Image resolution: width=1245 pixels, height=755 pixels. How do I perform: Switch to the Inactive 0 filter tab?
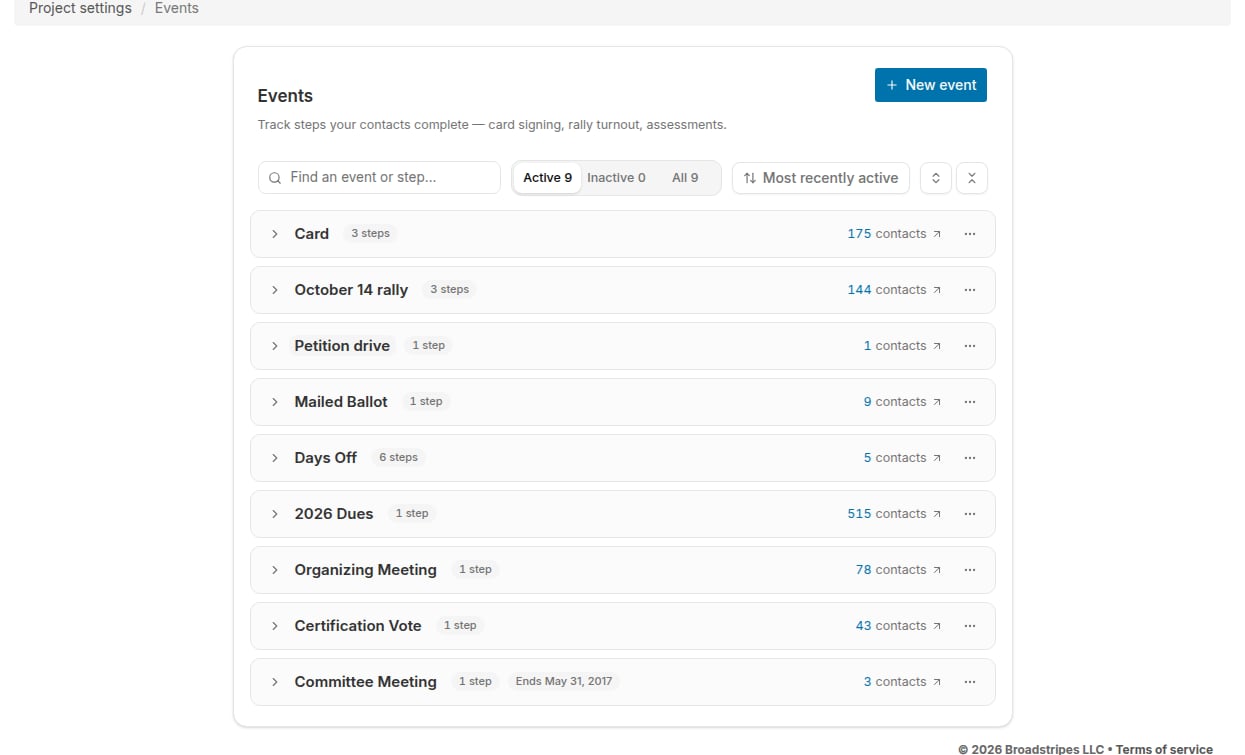tap(616, 178)
